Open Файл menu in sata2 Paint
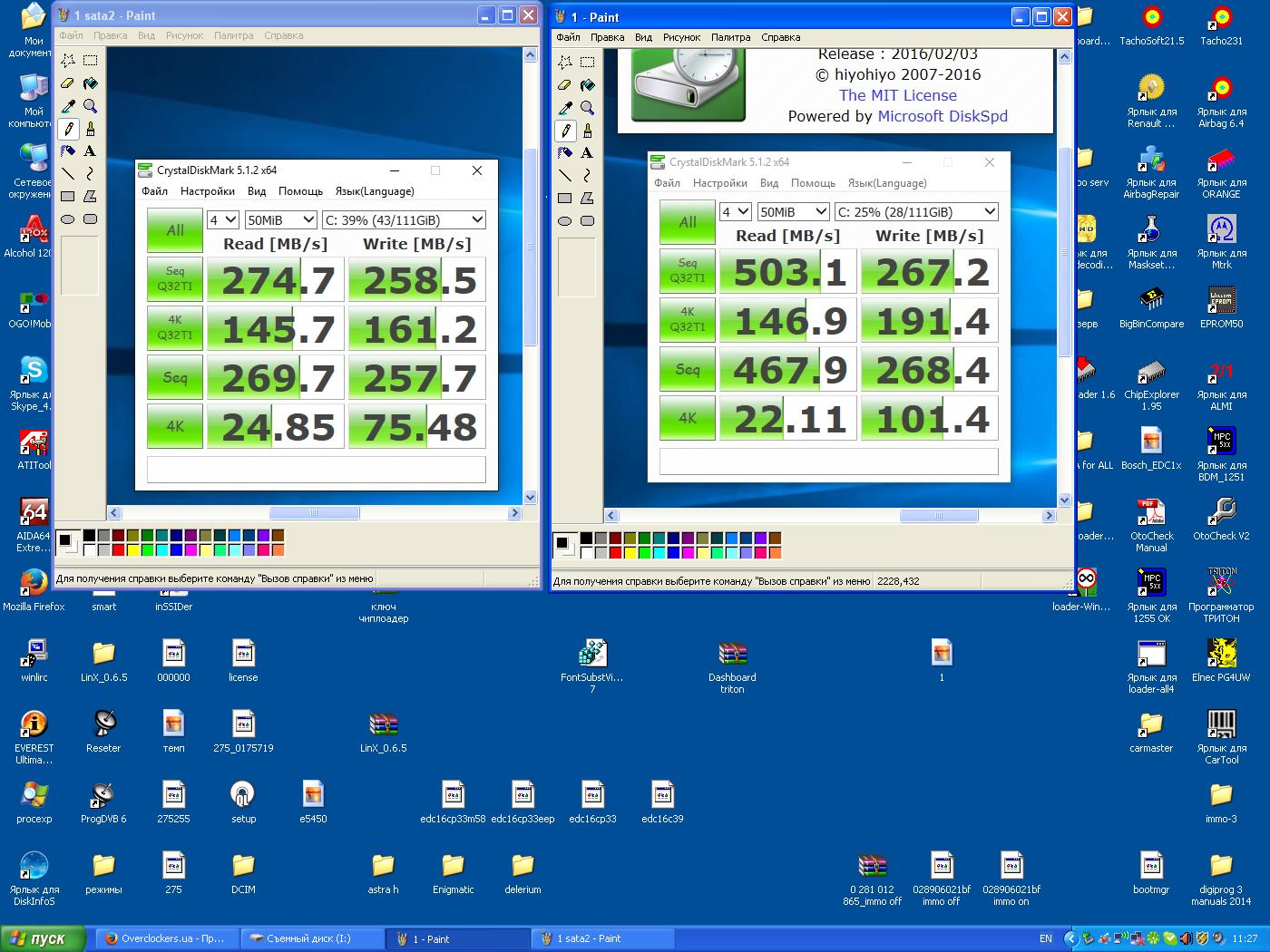1270x952 pixels. point(71,36)
